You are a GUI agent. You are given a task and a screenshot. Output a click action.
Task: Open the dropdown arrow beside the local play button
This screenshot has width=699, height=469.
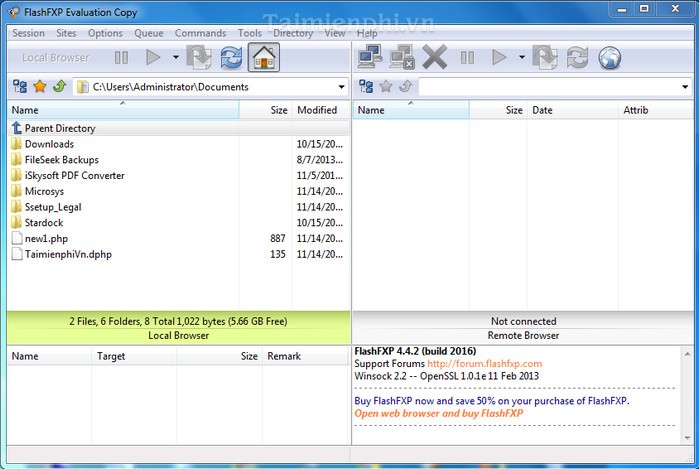tap(176, 58)
